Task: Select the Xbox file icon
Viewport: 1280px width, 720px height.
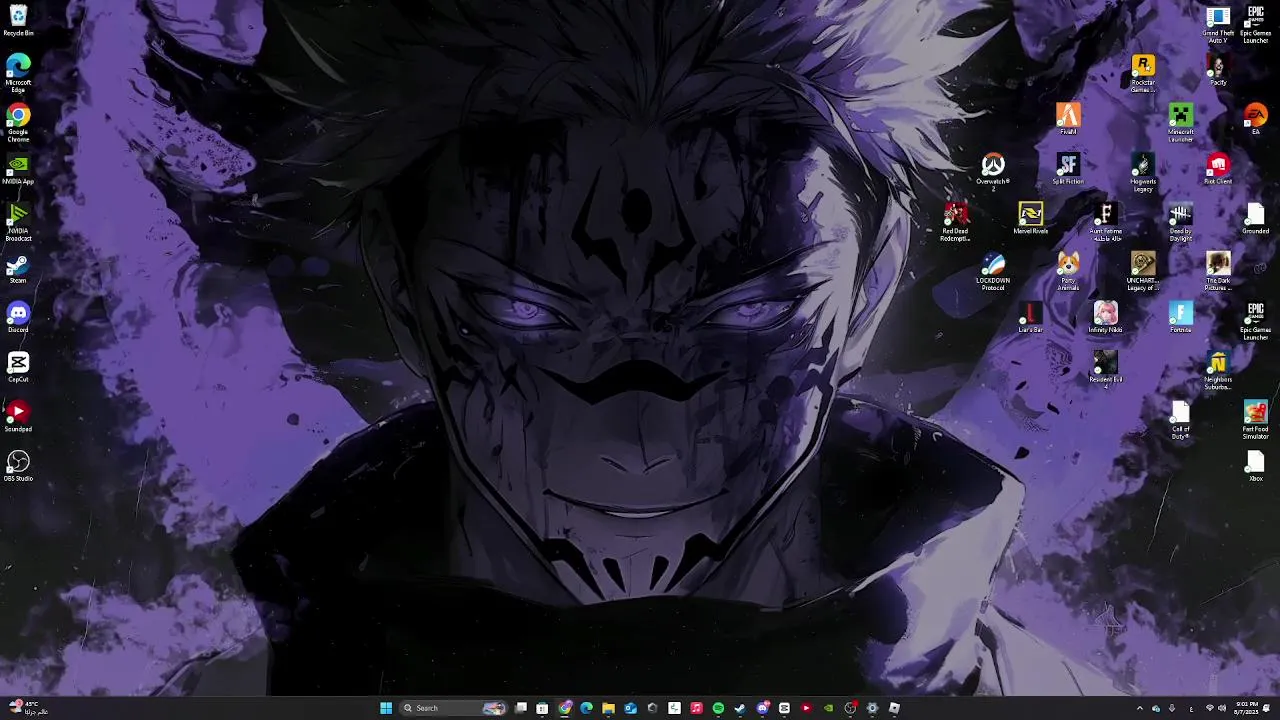Action: 1256,466
